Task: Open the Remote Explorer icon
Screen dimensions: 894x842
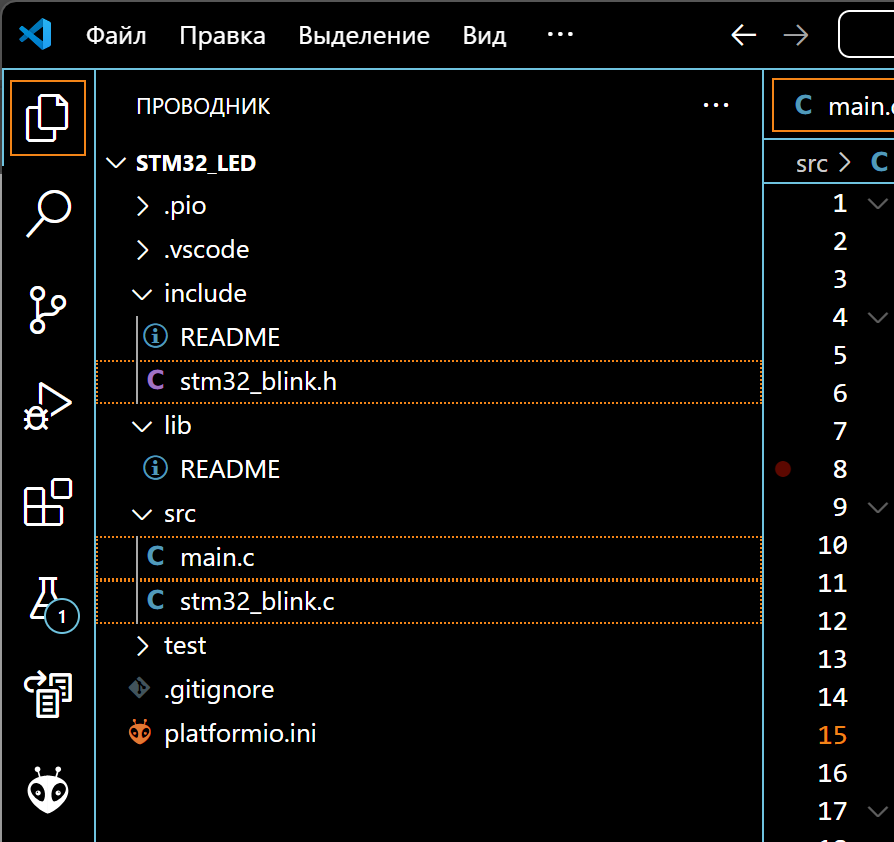Action: tap(48, 695)
